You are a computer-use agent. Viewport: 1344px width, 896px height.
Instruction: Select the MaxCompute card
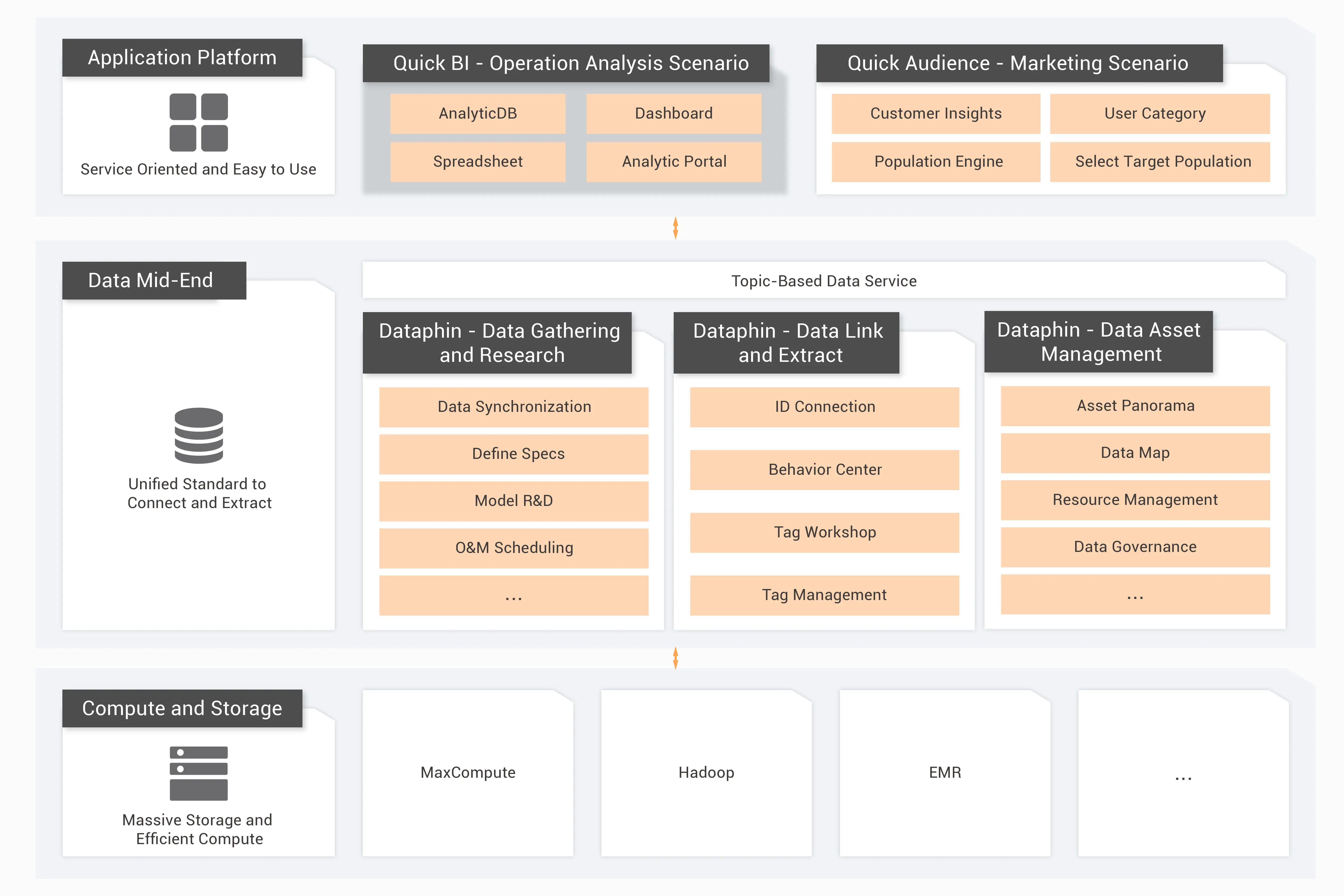coord(467,773)
